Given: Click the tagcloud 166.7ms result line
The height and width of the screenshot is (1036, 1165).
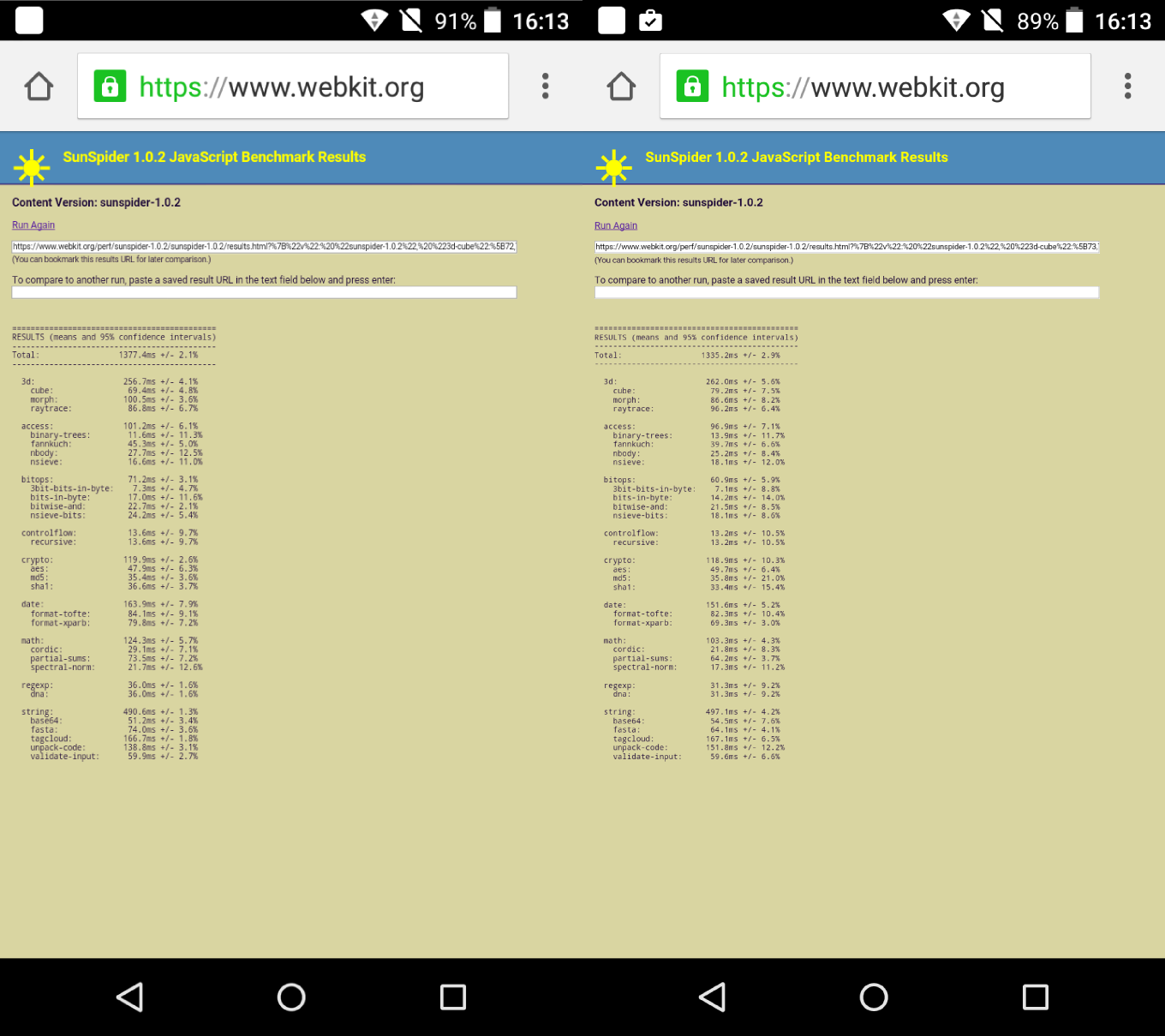Looking at the screenshot, I should coord(114,739).
